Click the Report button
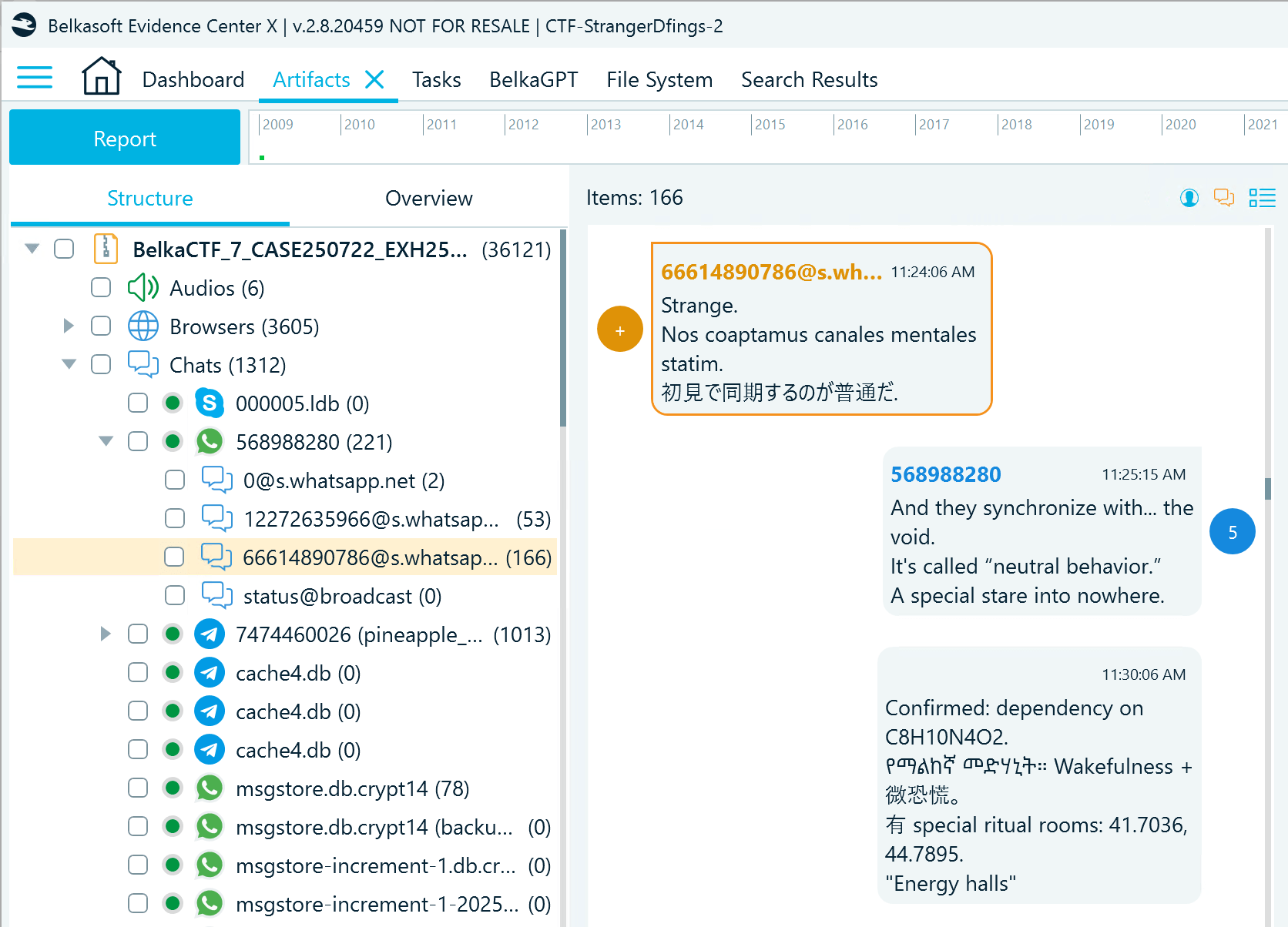1288x927 pixels. [x=125, y=137]
